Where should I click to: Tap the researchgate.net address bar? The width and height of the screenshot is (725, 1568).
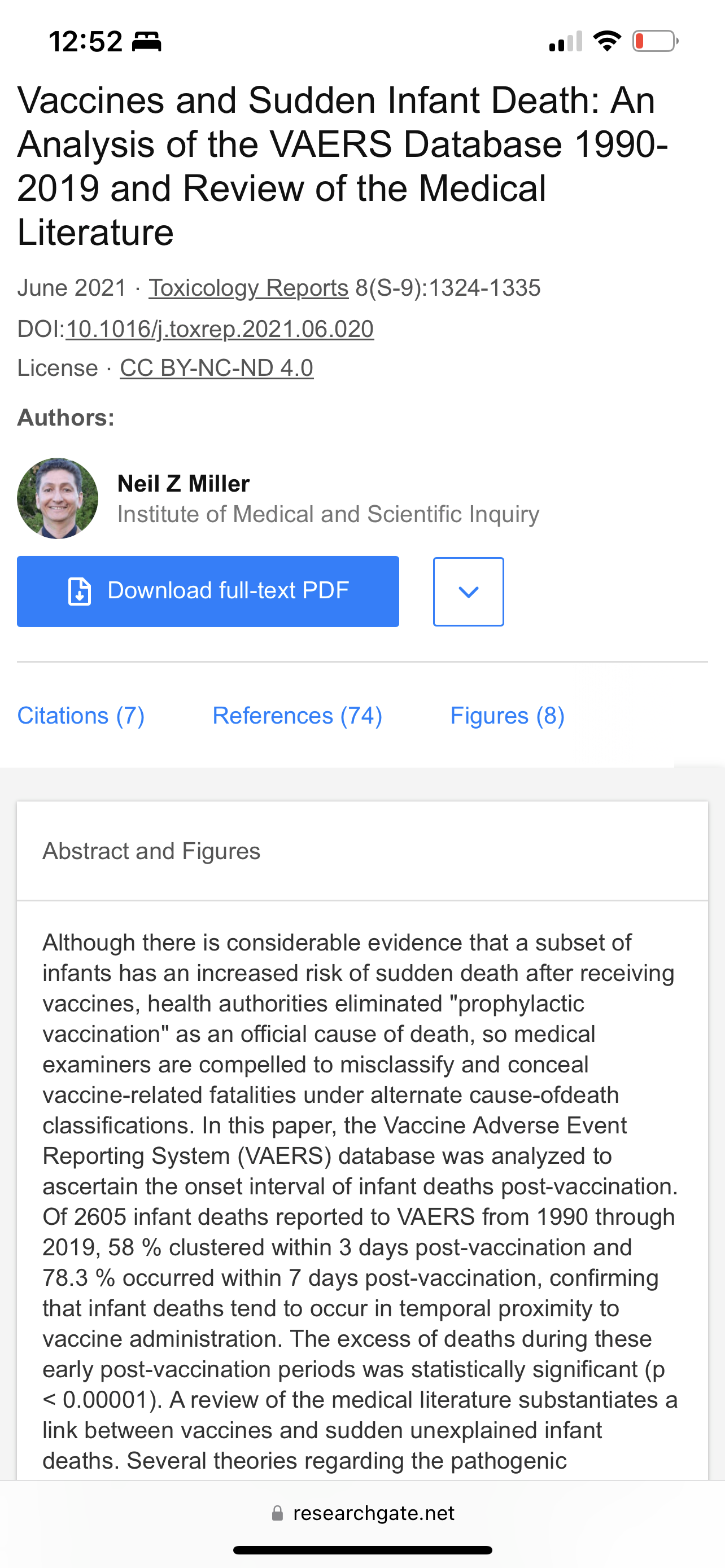pos(363,1513)
